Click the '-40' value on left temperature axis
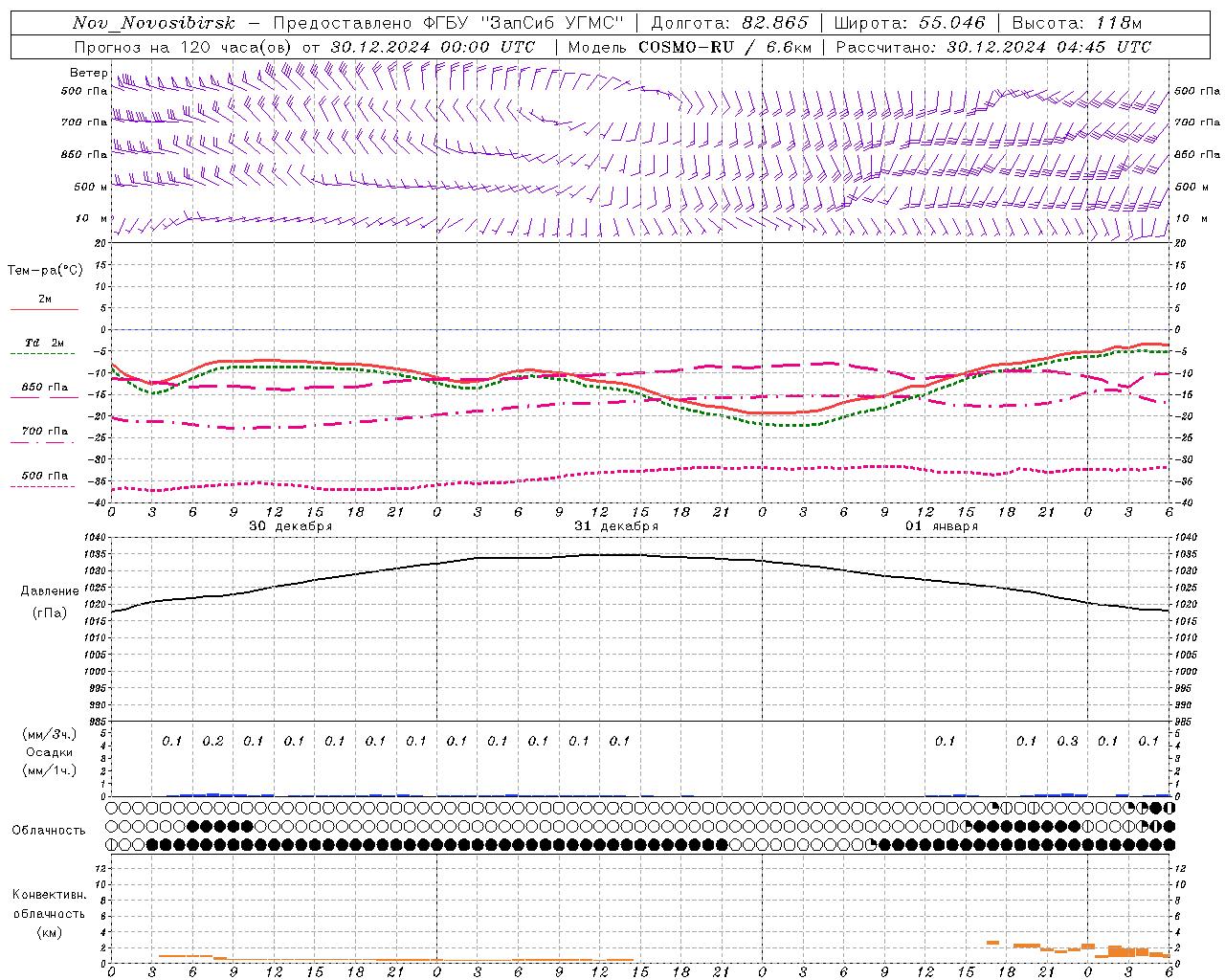The height and width of the screenshot is (980, 1225). coord(99,502)
